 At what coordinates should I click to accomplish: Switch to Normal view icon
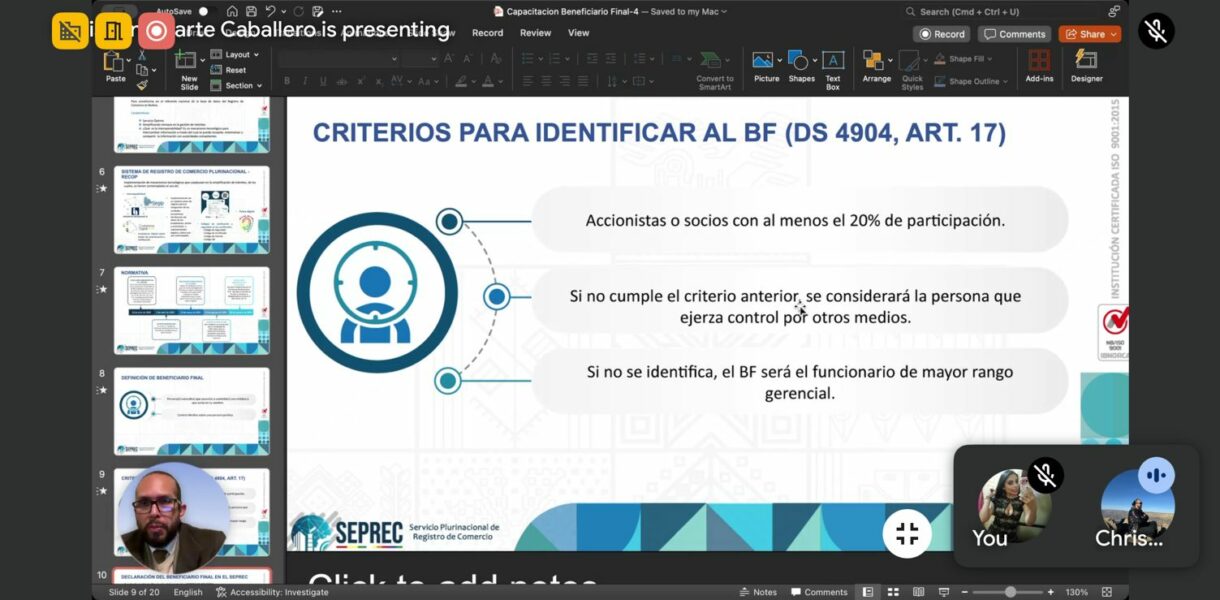pos(867,592)
